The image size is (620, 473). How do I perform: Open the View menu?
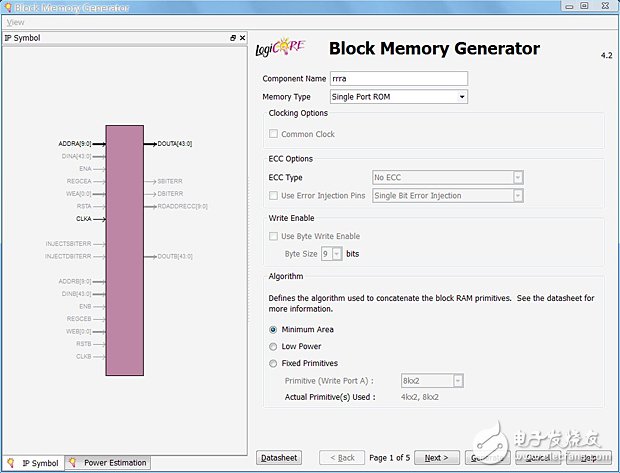point(16,22)
